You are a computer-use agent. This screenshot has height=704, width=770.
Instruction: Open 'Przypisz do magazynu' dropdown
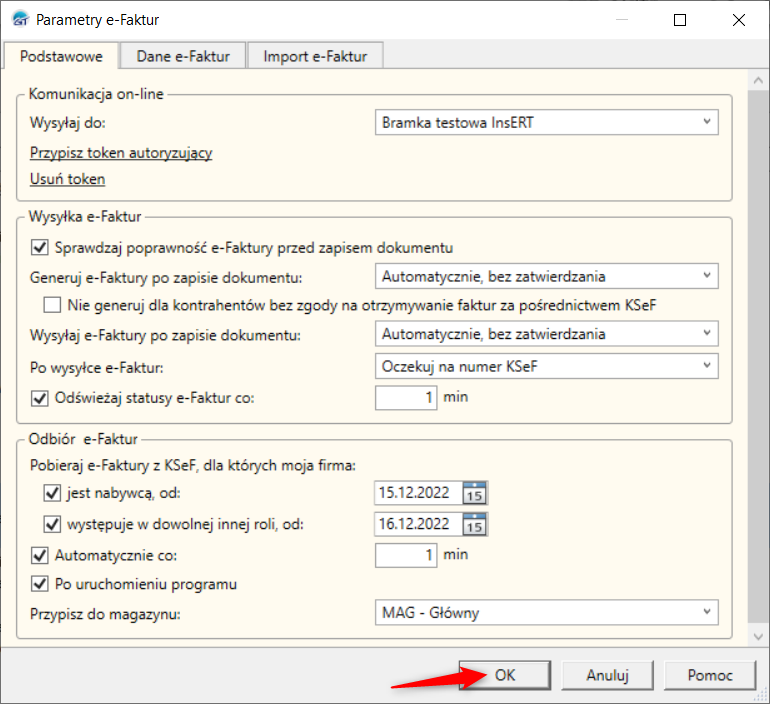[707, 612]
